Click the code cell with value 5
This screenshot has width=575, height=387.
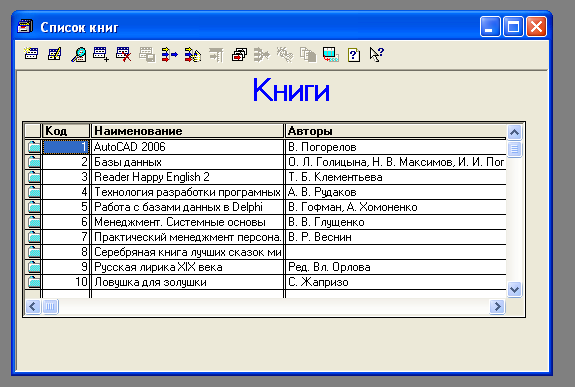[x=66, y=207]
